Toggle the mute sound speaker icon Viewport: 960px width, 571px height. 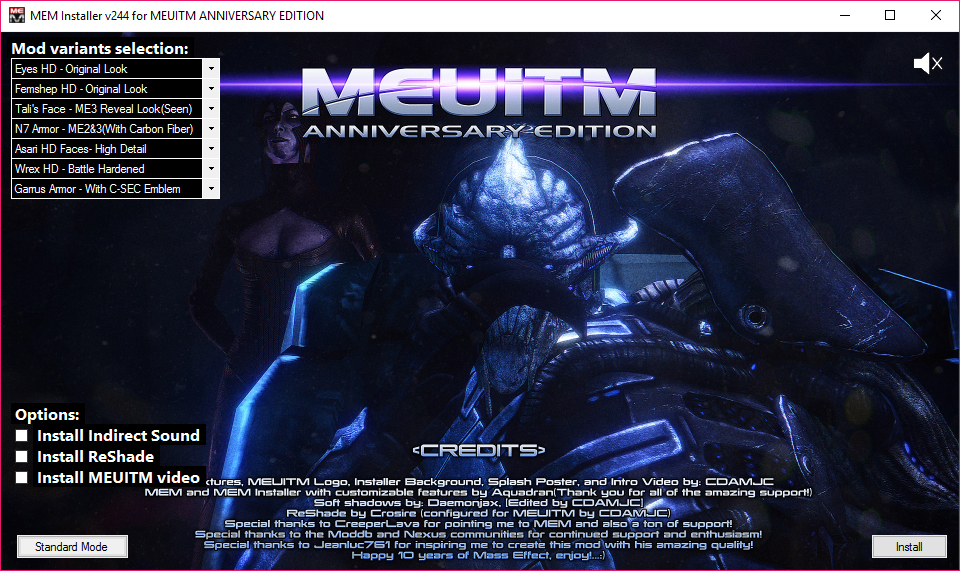(x=928, y=63)
